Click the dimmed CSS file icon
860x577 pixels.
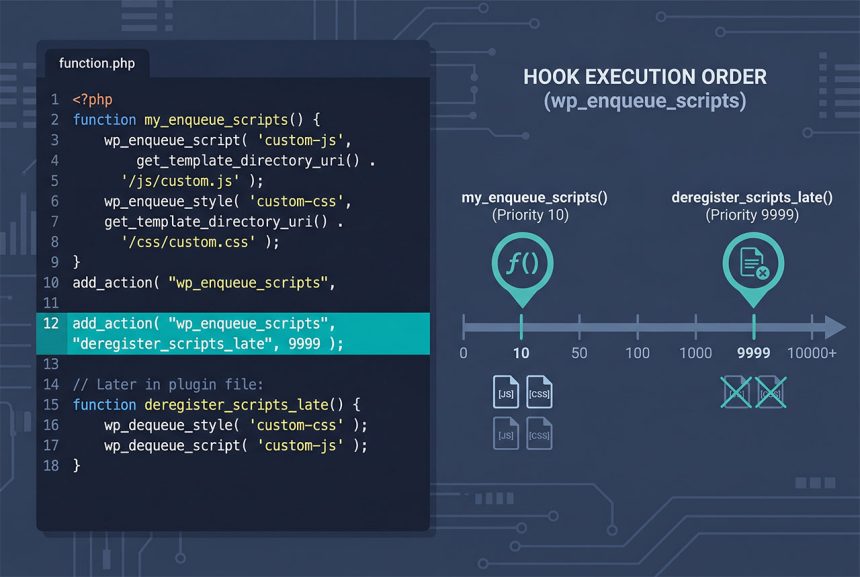point(539,433)
